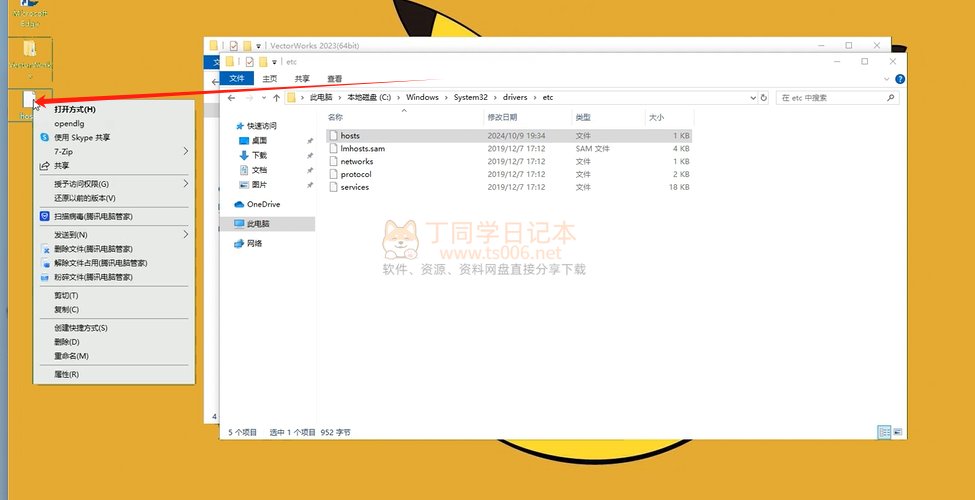Choose 剪切(T) in context menu
The height and width of the screenshot is (500, 975).
tap(114, 295)
